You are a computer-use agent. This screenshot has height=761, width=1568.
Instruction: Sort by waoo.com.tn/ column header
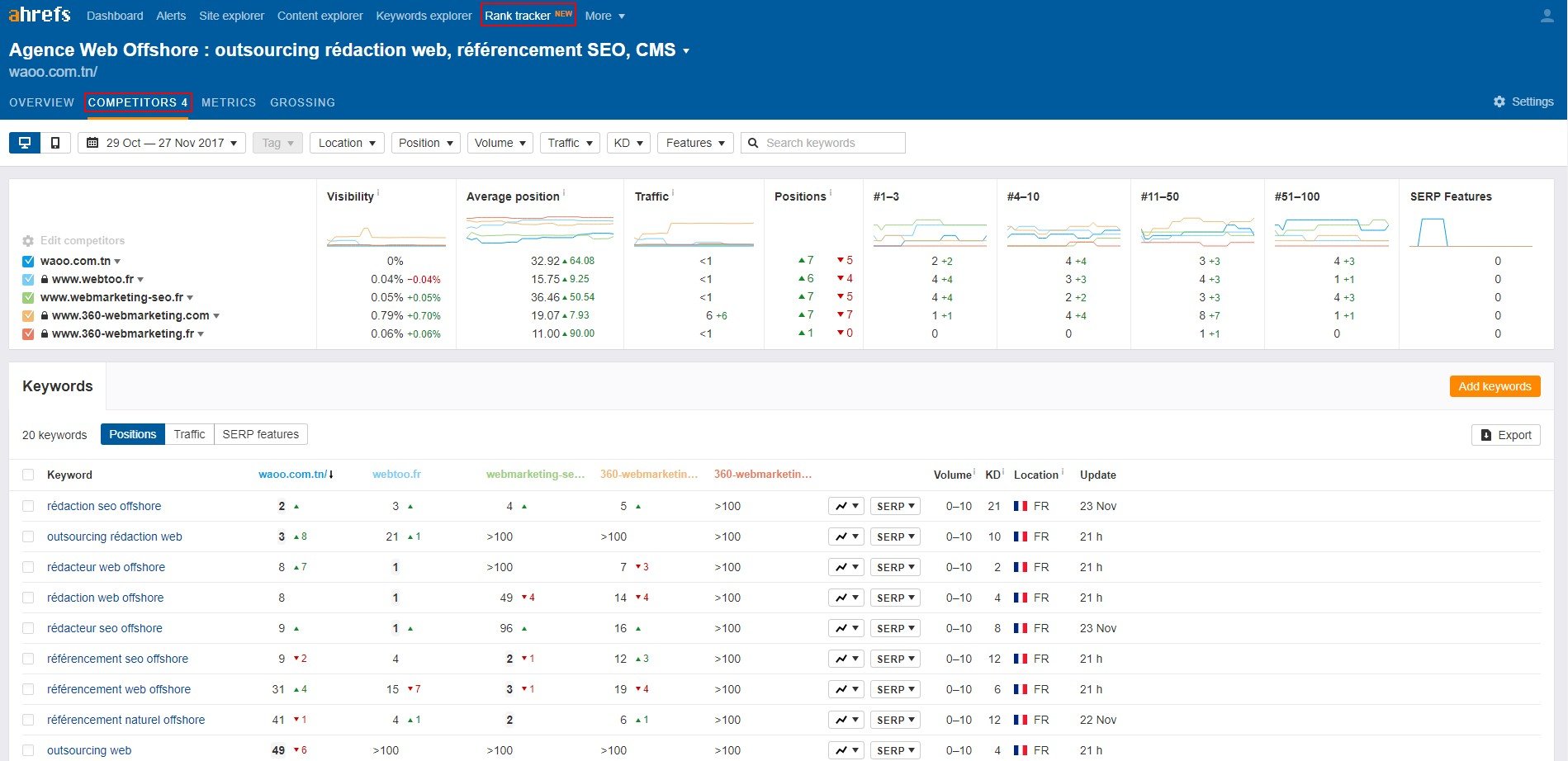(296, 475)
